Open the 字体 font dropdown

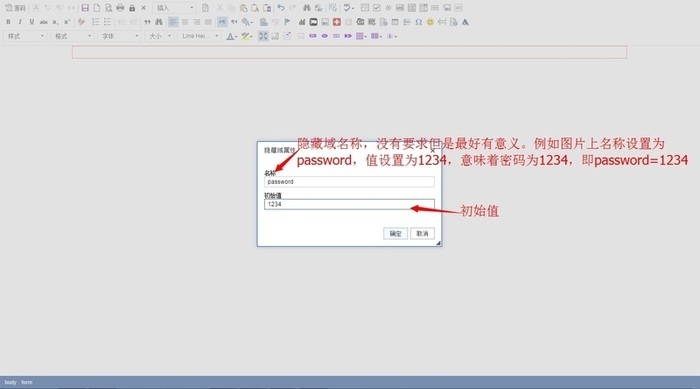pos(119,36)
